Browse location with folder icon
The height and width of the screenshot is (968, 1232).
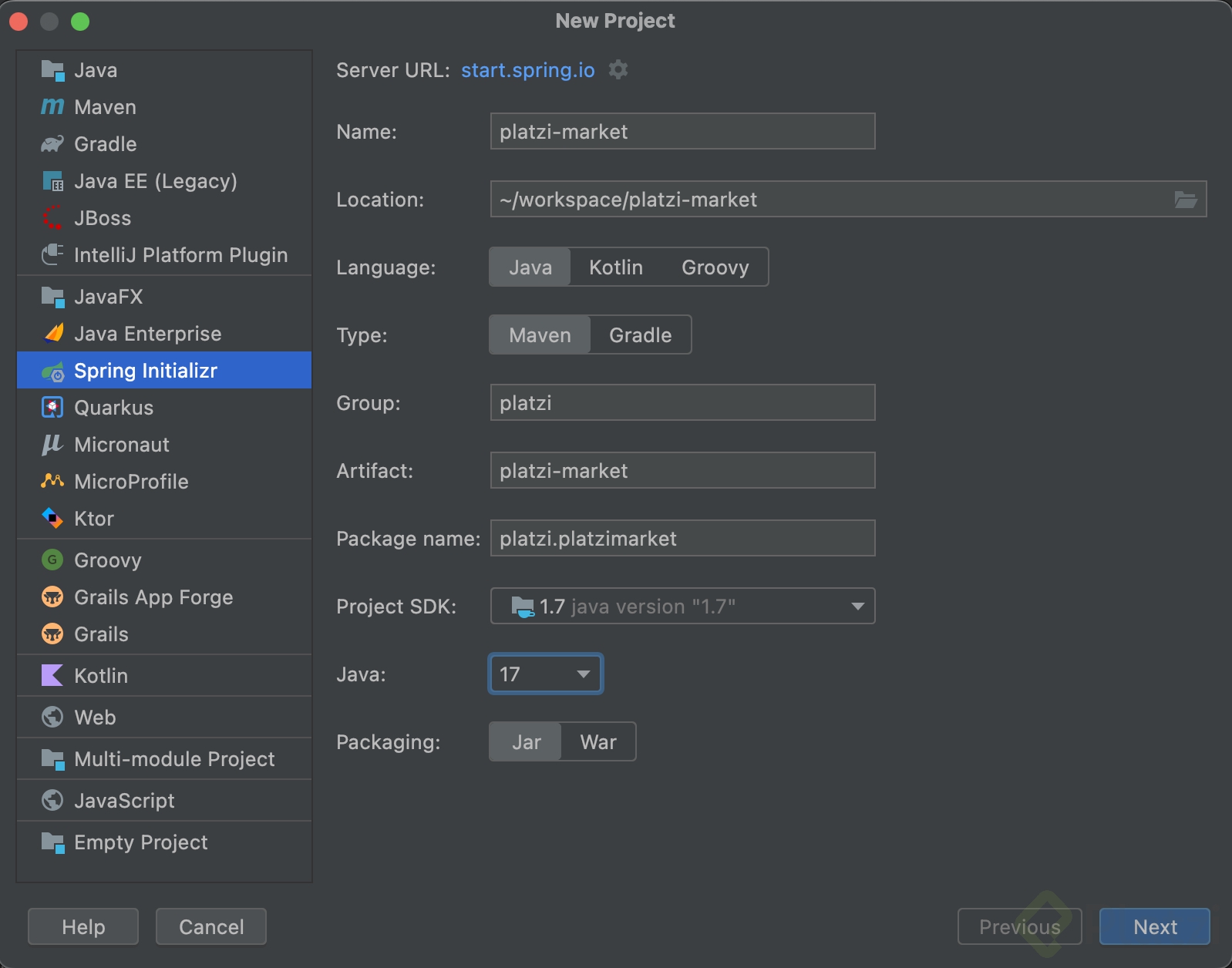(1186, 200)
